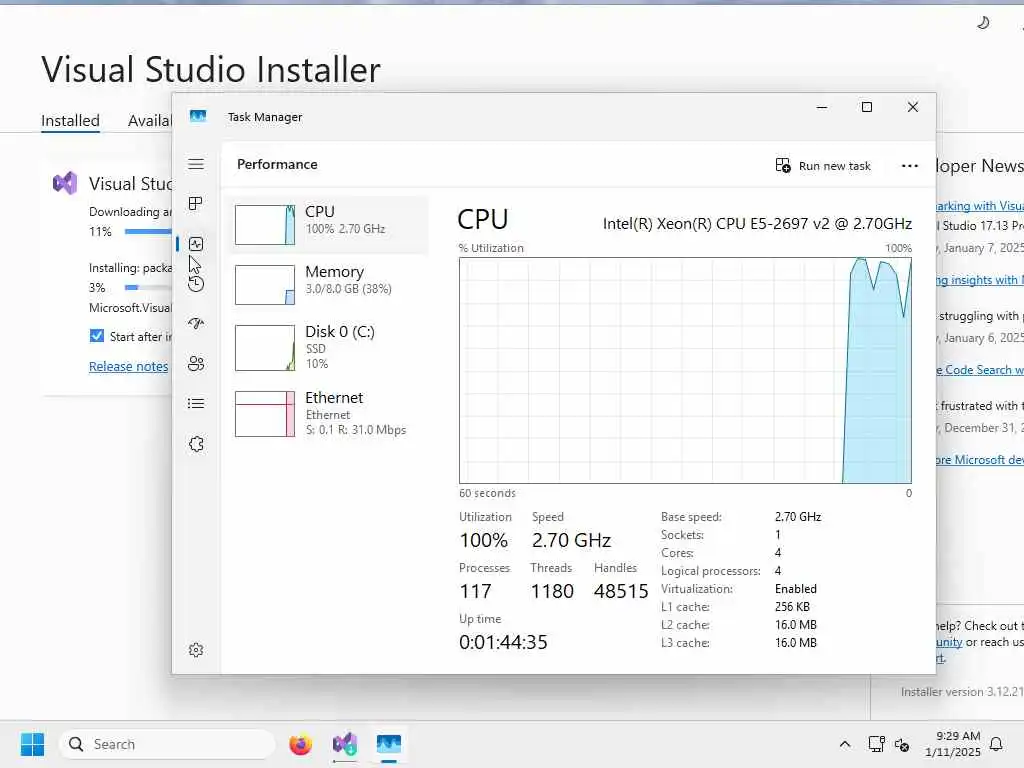Select the CPU performance graph item
This screenshot has width=1024, height=768.
[x=328, y=224]
